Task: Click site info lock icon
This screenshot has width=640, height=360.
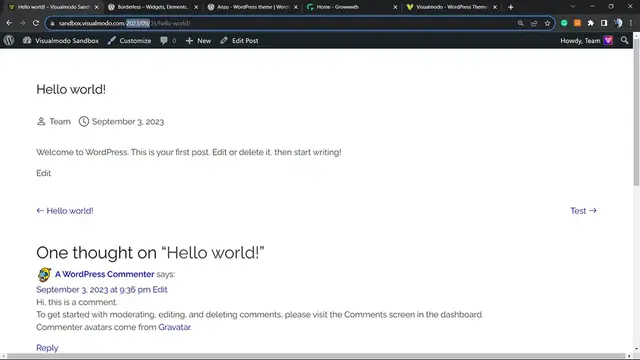Action: pyautogui.click(x=52, y=23)
